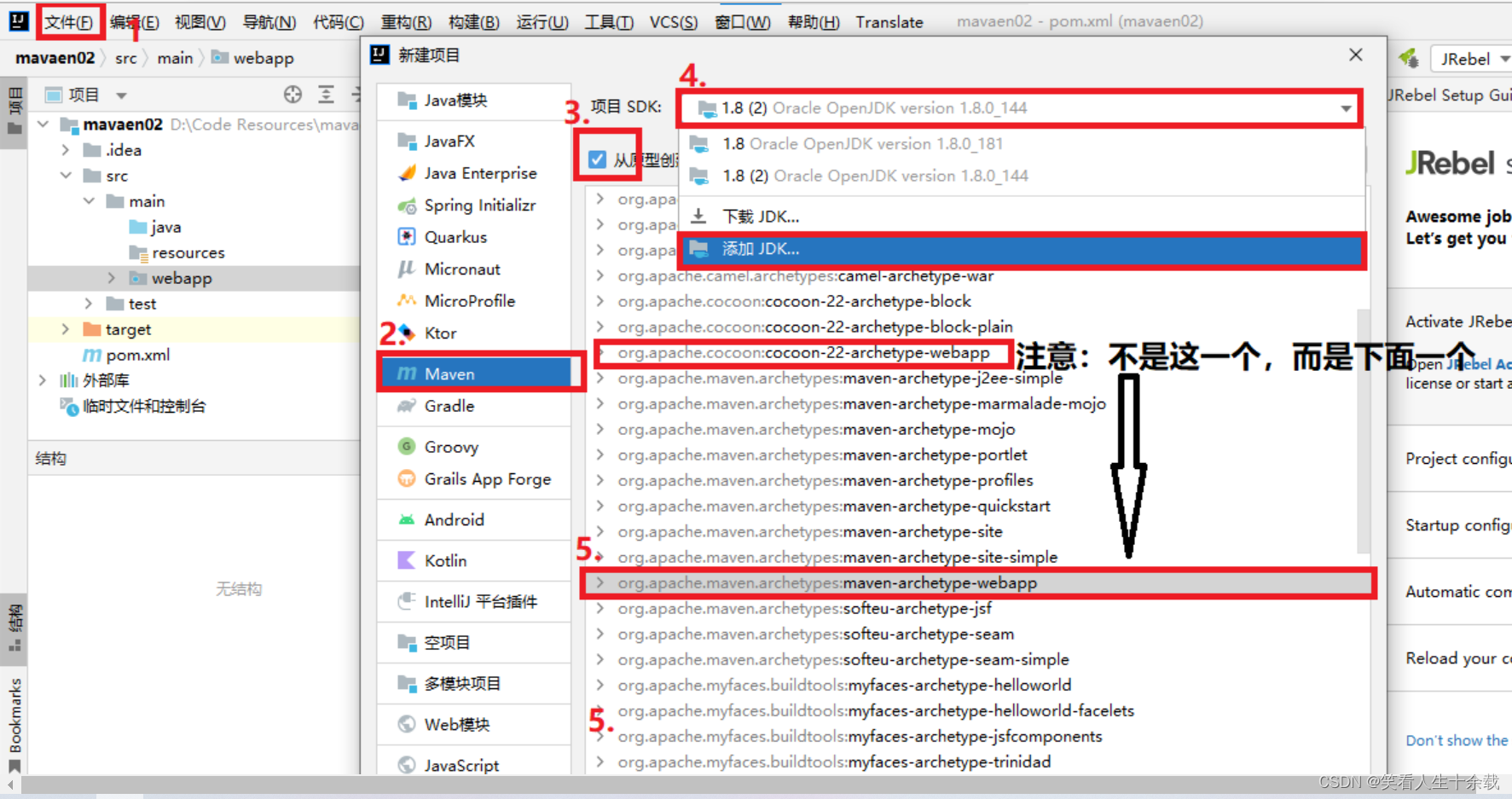Select the Java模块 project type icon
The height and width of the screenshot is (799, 1512).
click(407, 101)
